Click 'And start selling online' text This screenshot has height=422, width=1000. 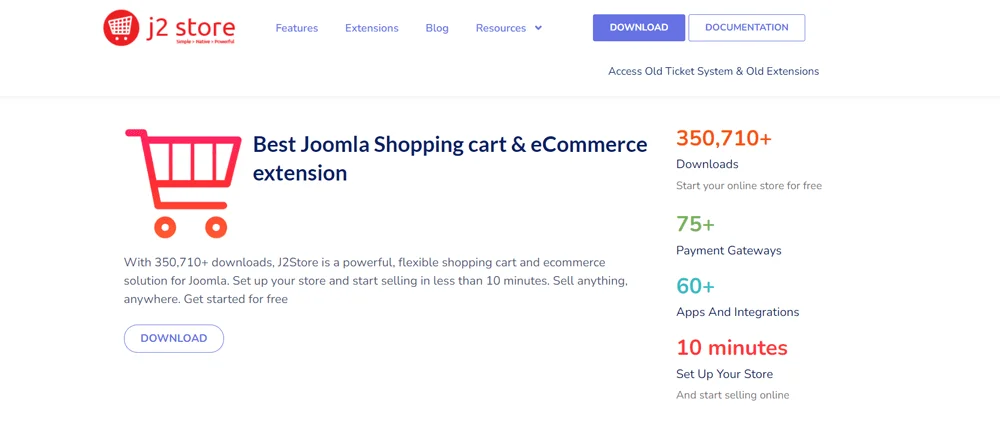click(x=733, y=395)
